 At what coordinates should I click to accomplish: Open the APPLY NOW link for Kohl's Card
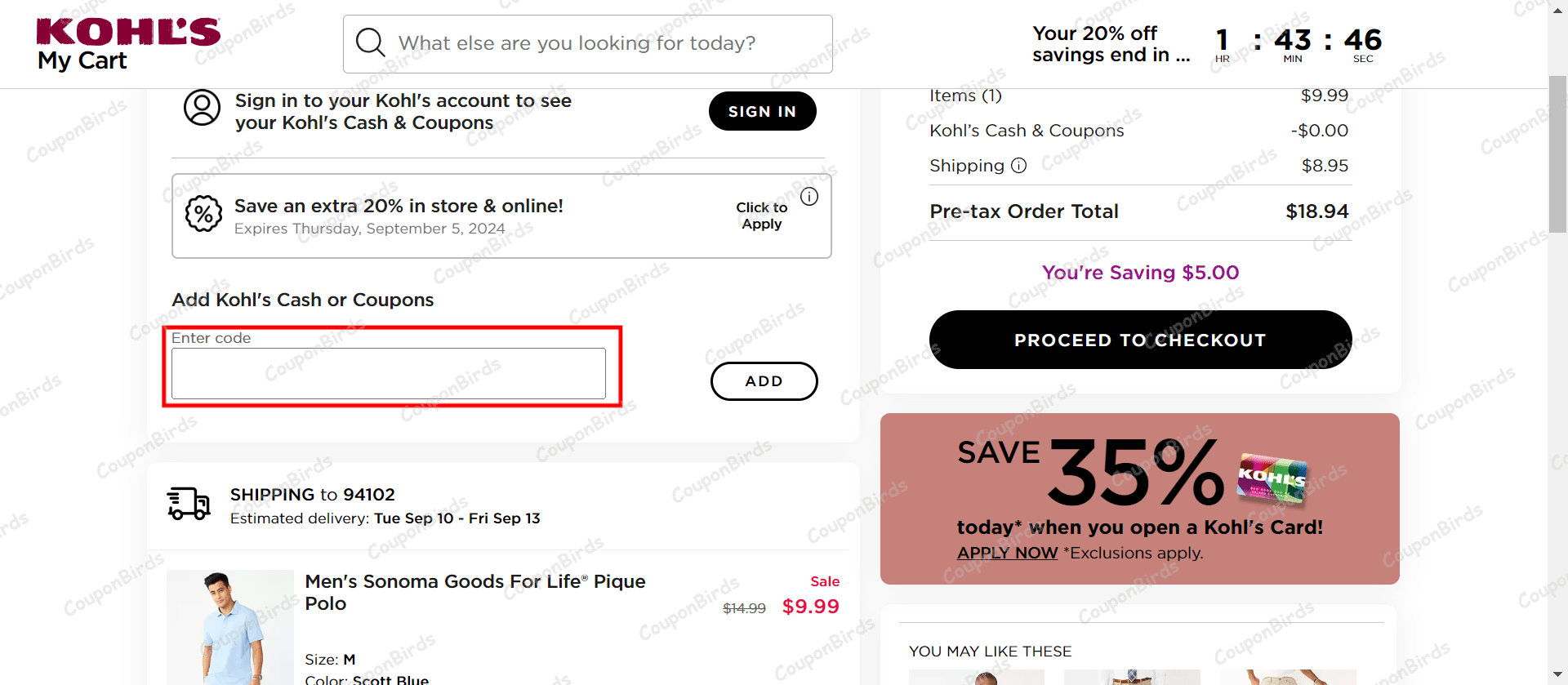click(1006, 553)
